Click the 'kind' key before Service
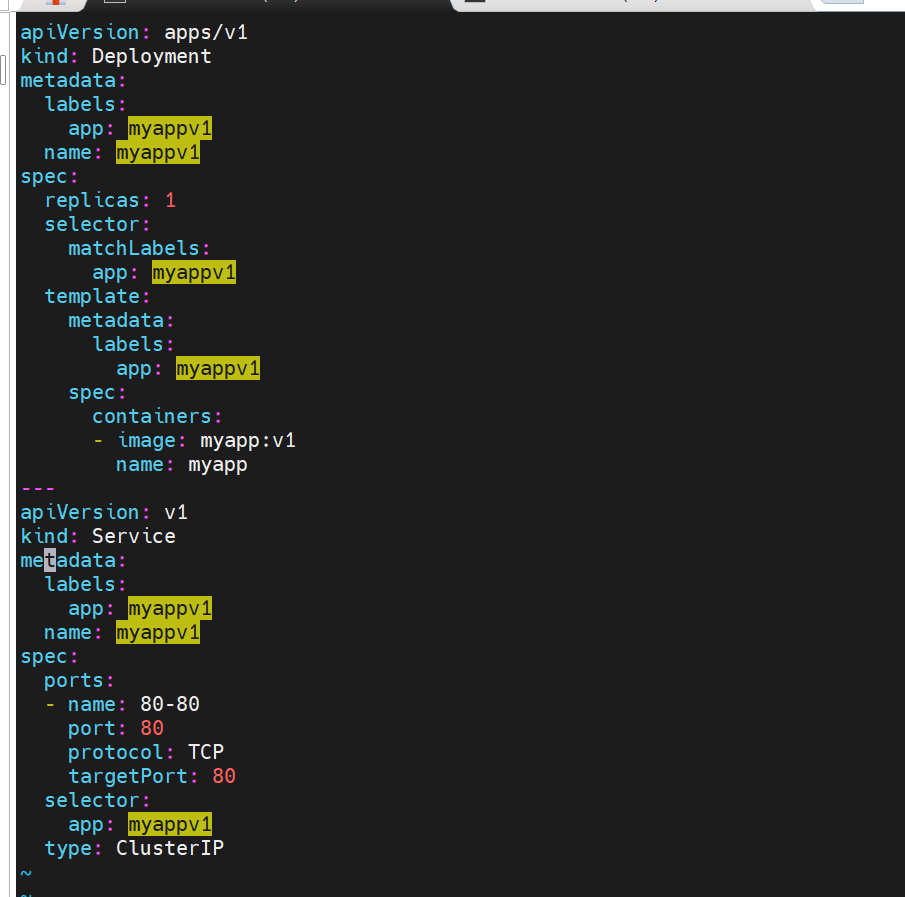 pyautogui.click(x=44, y=536)
